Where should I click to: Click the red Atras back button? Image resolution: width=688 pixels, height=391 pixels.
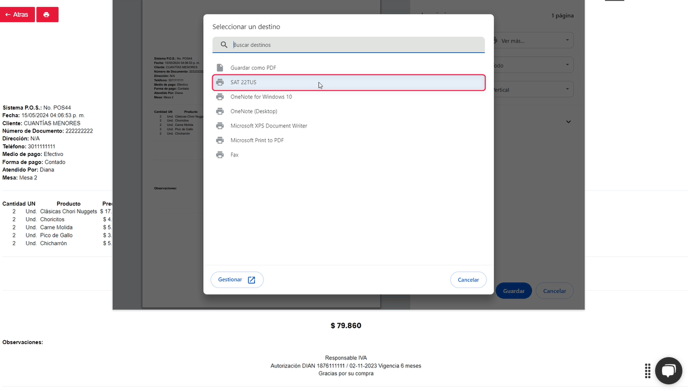(17, 14)
